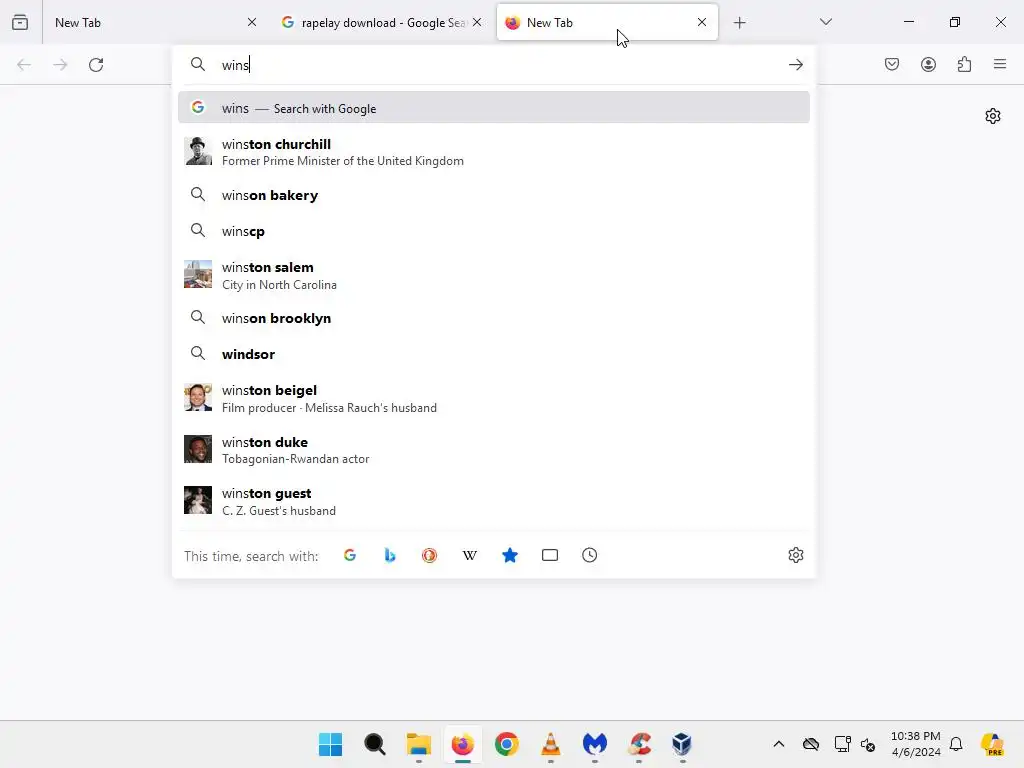1024x768 pixels.
Task: Open taskbar Search magnifier
Action: click(x=375, y=744)
